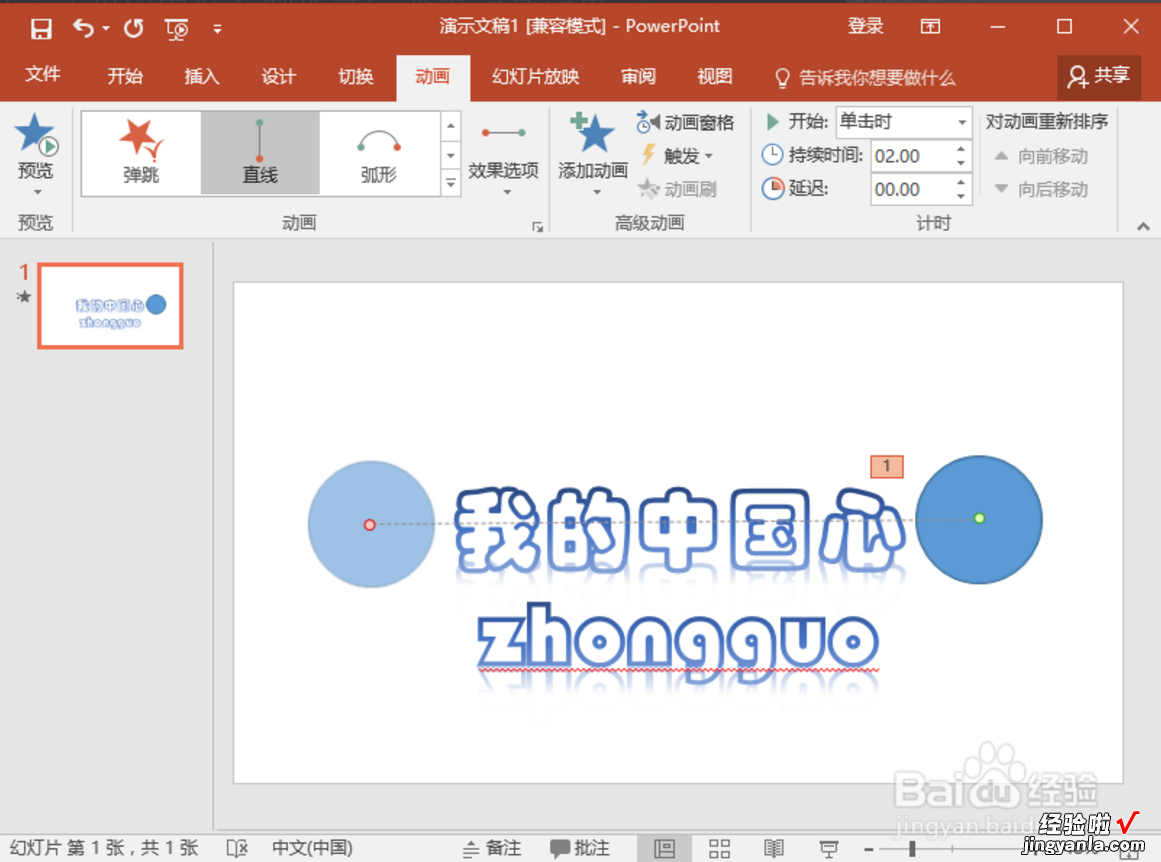Screen dimensions: 1161x862
Task: Click the 持续时间 duration field
Action: pos(911,156)
